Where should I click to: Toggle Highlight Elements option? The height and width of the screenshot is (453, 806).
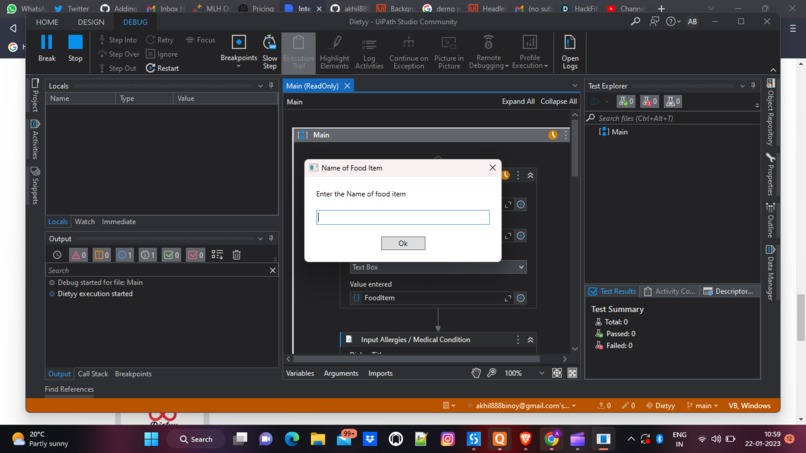pyautogui.click(x=334, y=51)
